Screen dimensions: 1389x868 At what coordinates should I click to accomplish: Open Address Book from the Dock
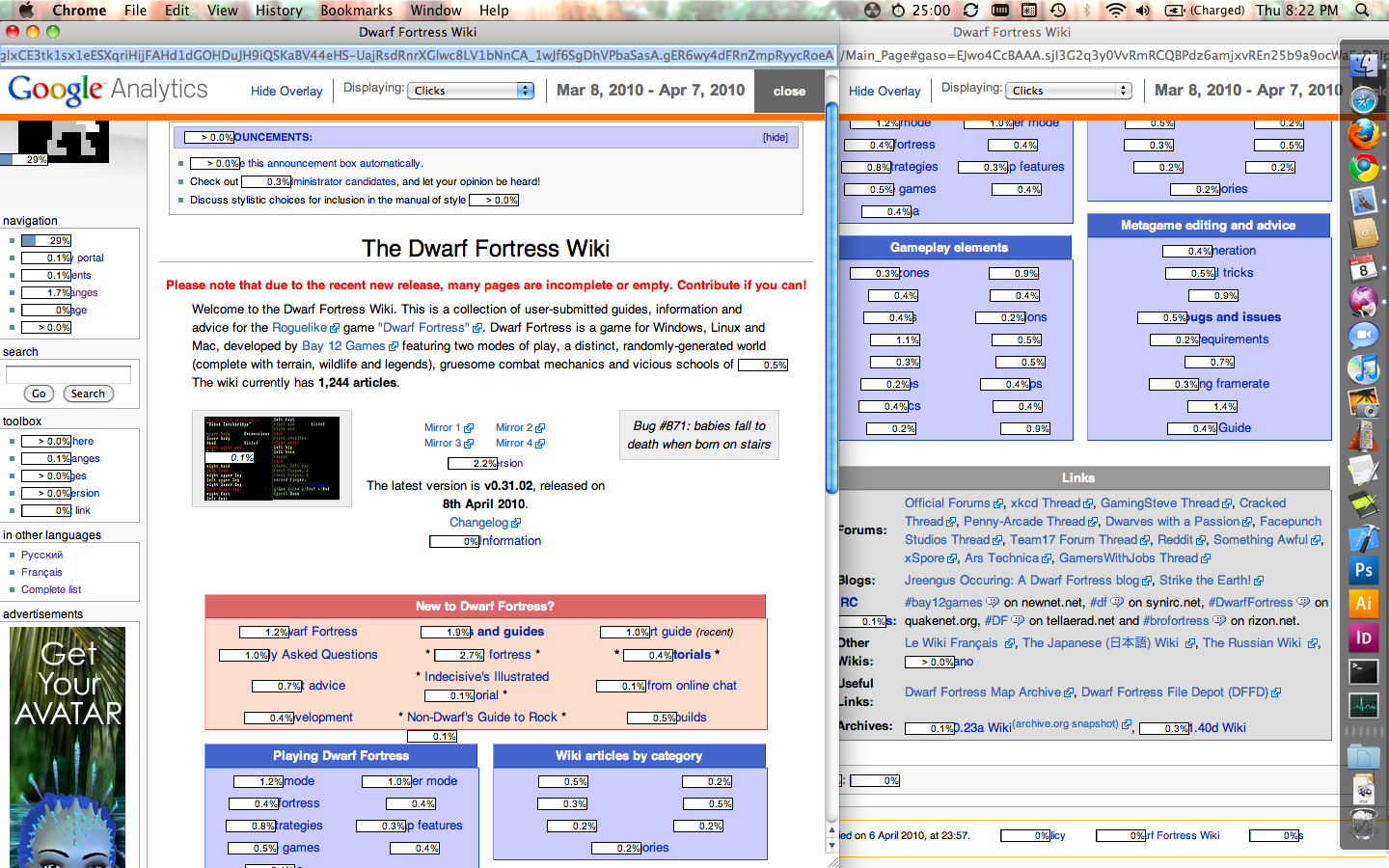point(1364,234)
